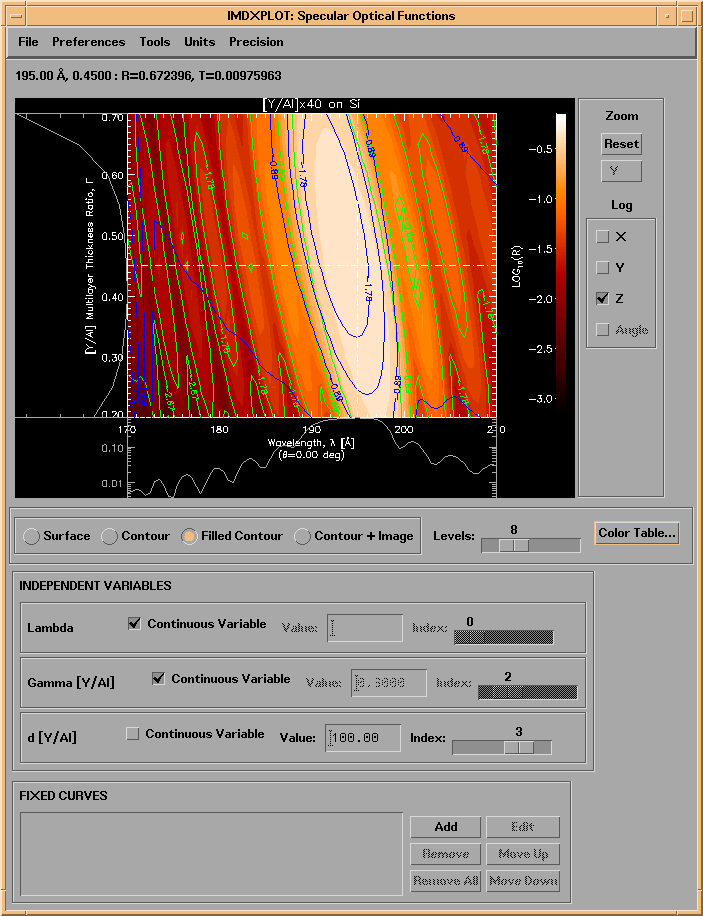Click the Gamma [Y/Al] Value field
Image resolution: width=703 pixels, height=916 pixels.
tap(389, 683)
